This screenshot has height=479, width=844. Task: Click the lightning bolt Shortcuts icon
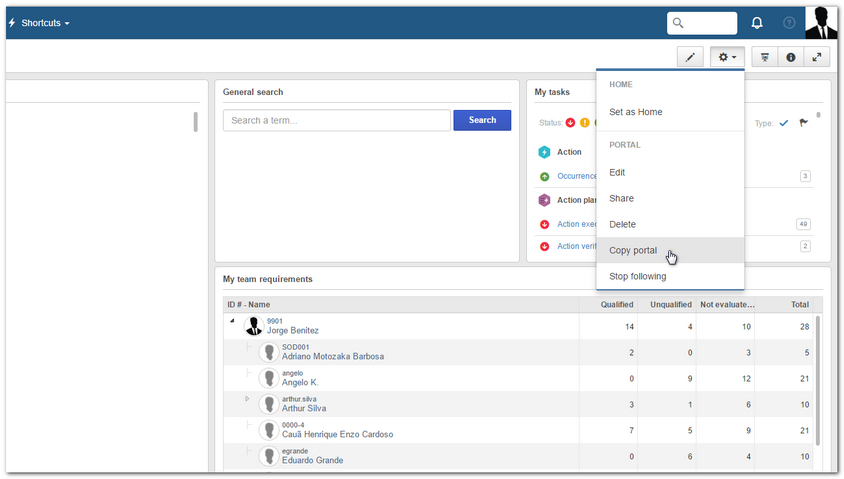(12, 23)
